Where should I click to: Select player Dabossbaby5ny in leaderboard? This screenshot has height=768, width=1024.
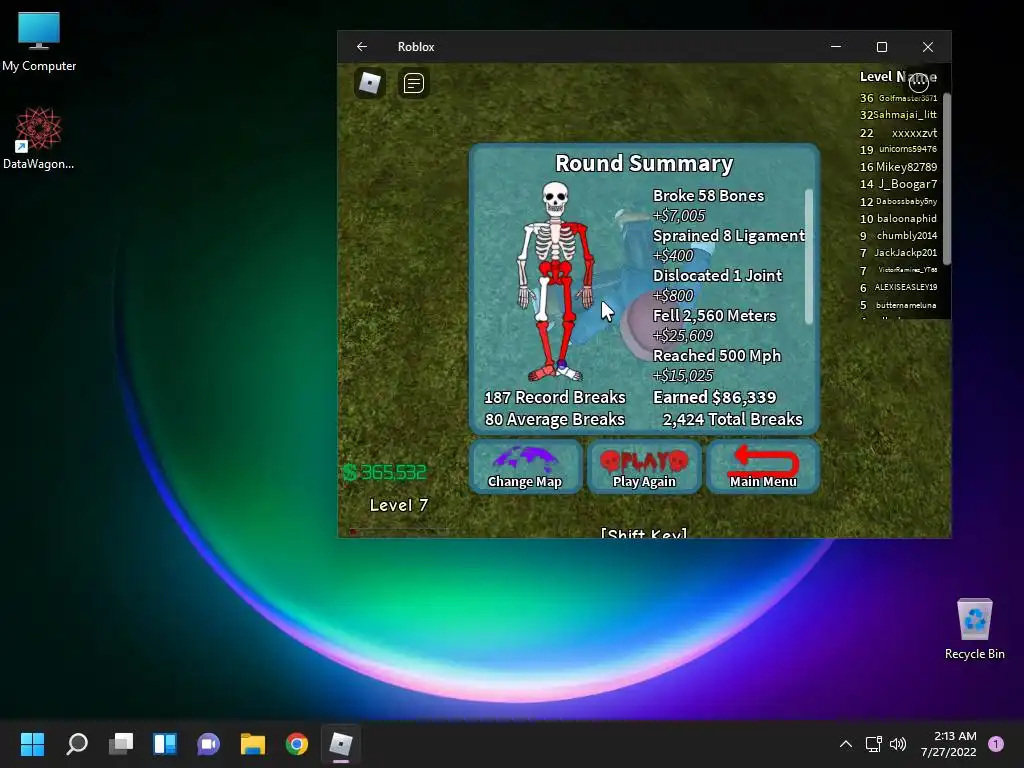click(898, 202)
